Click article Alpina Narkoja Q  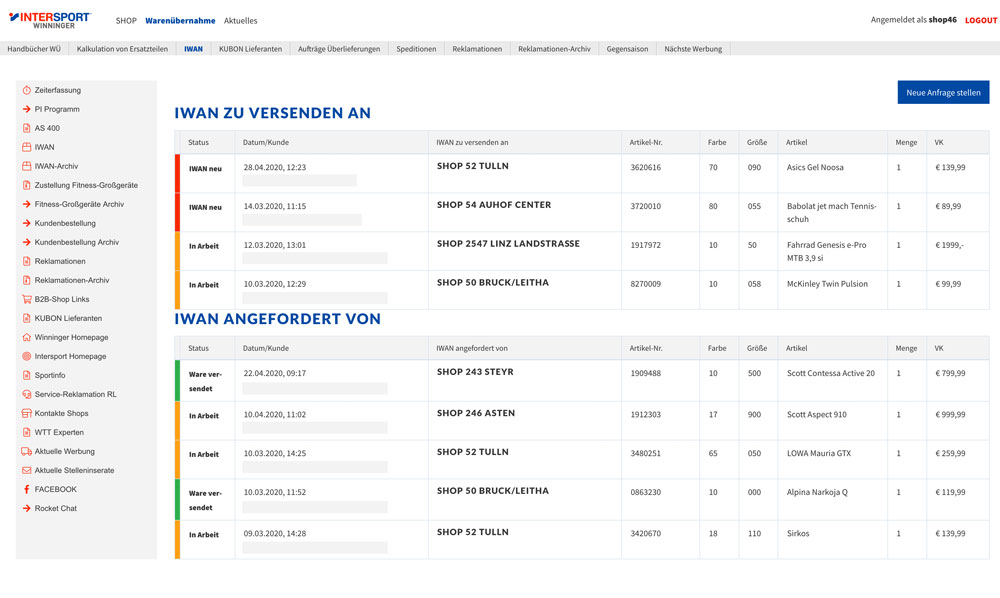tap(817, 492)
